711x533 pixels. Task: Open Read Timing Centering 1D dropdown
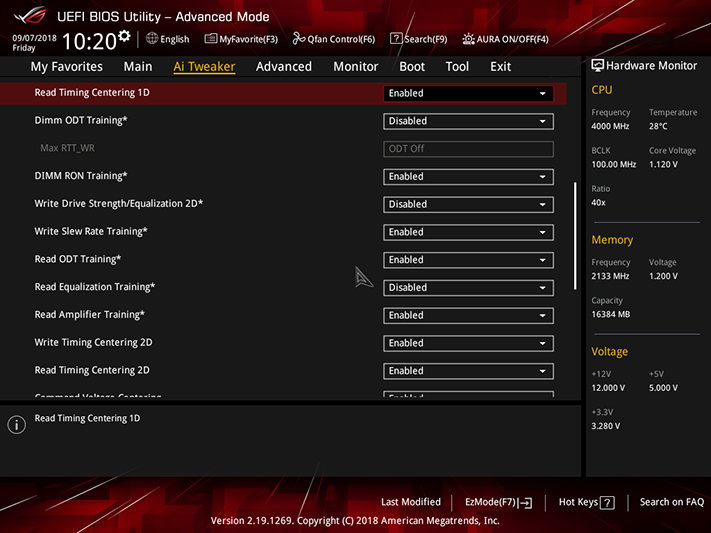pos(468,93)
